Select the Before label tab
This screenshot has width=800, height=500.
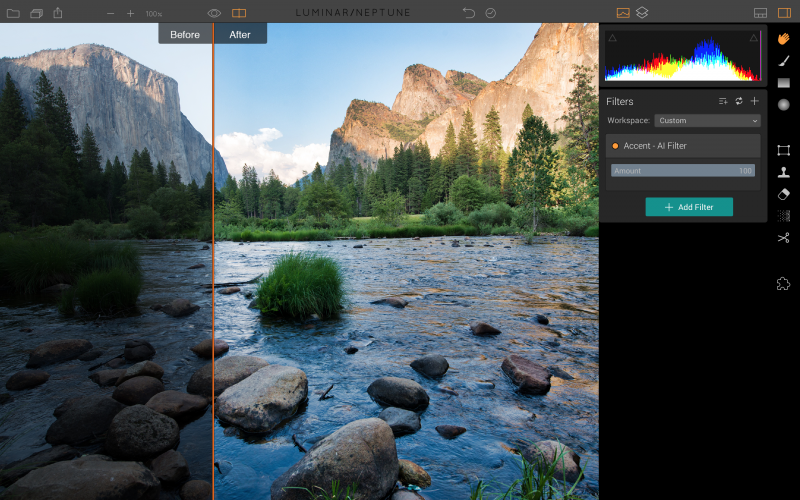click(x=185, y=35)
